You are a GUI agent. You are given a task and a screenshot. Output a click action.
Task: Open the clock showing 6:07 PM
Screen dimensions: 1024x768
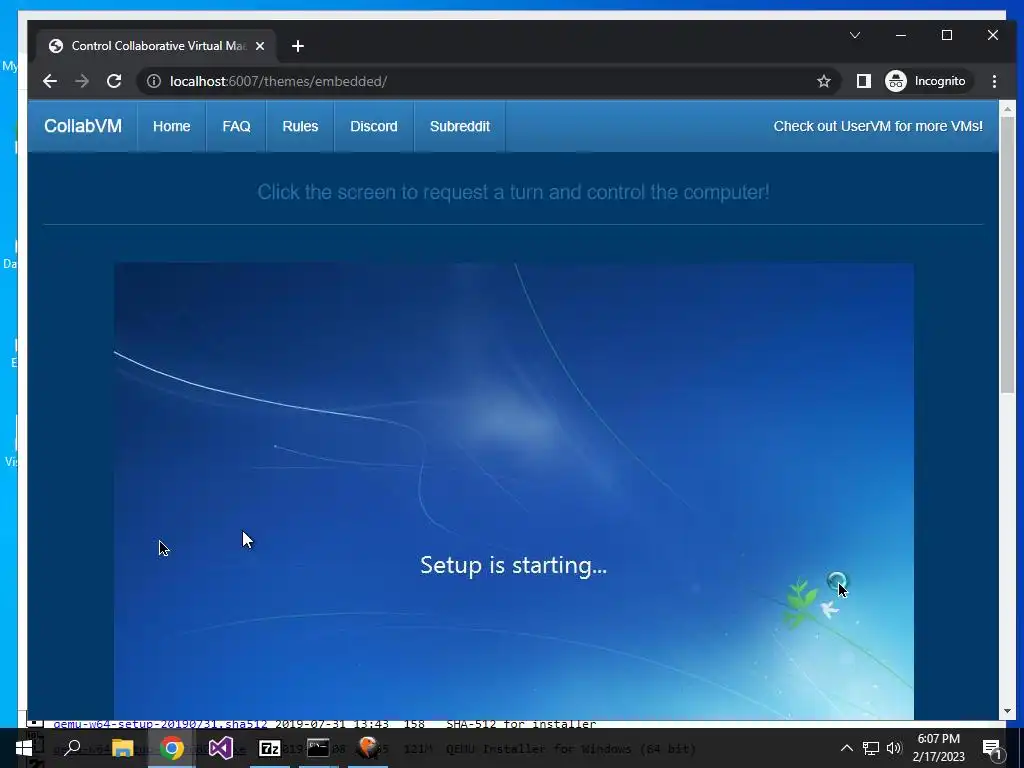tap(938, 748)
